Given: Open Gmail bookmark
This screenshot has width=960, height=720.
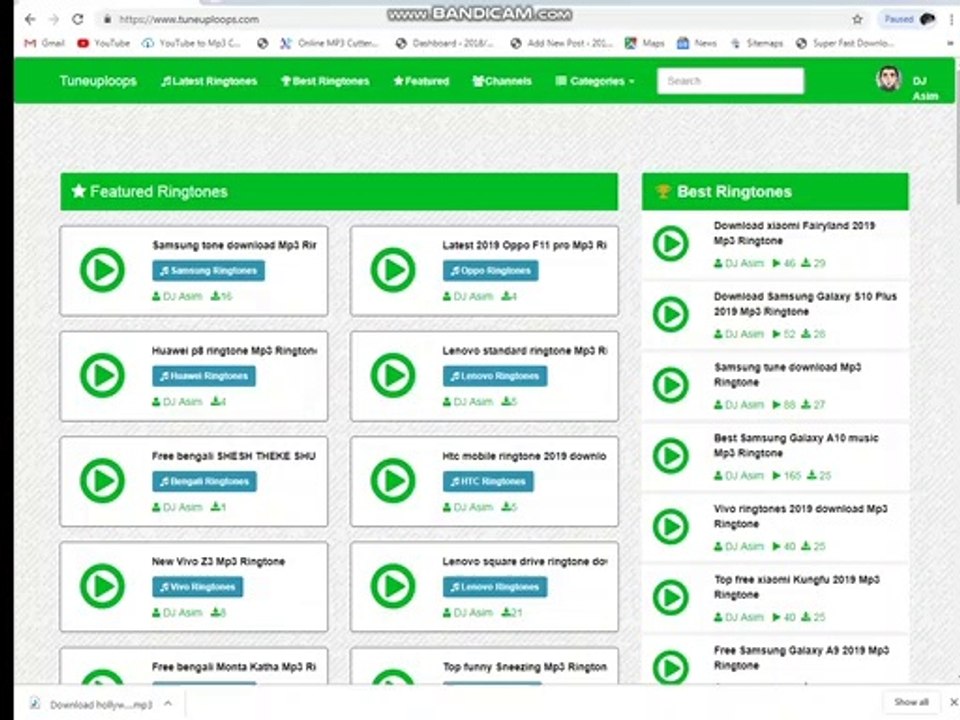Looking at the screenshot, I should (44, 43).
